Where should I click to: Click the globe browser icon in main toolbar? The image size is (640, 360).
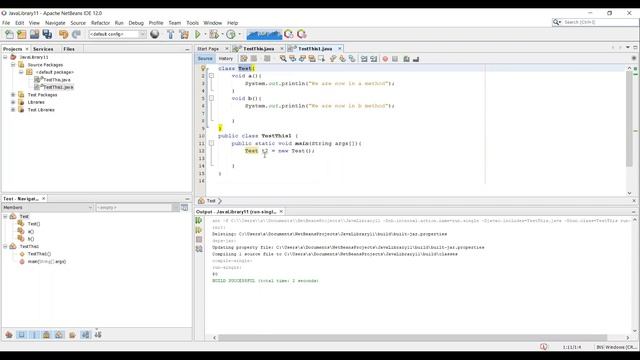tap(155, 34)
